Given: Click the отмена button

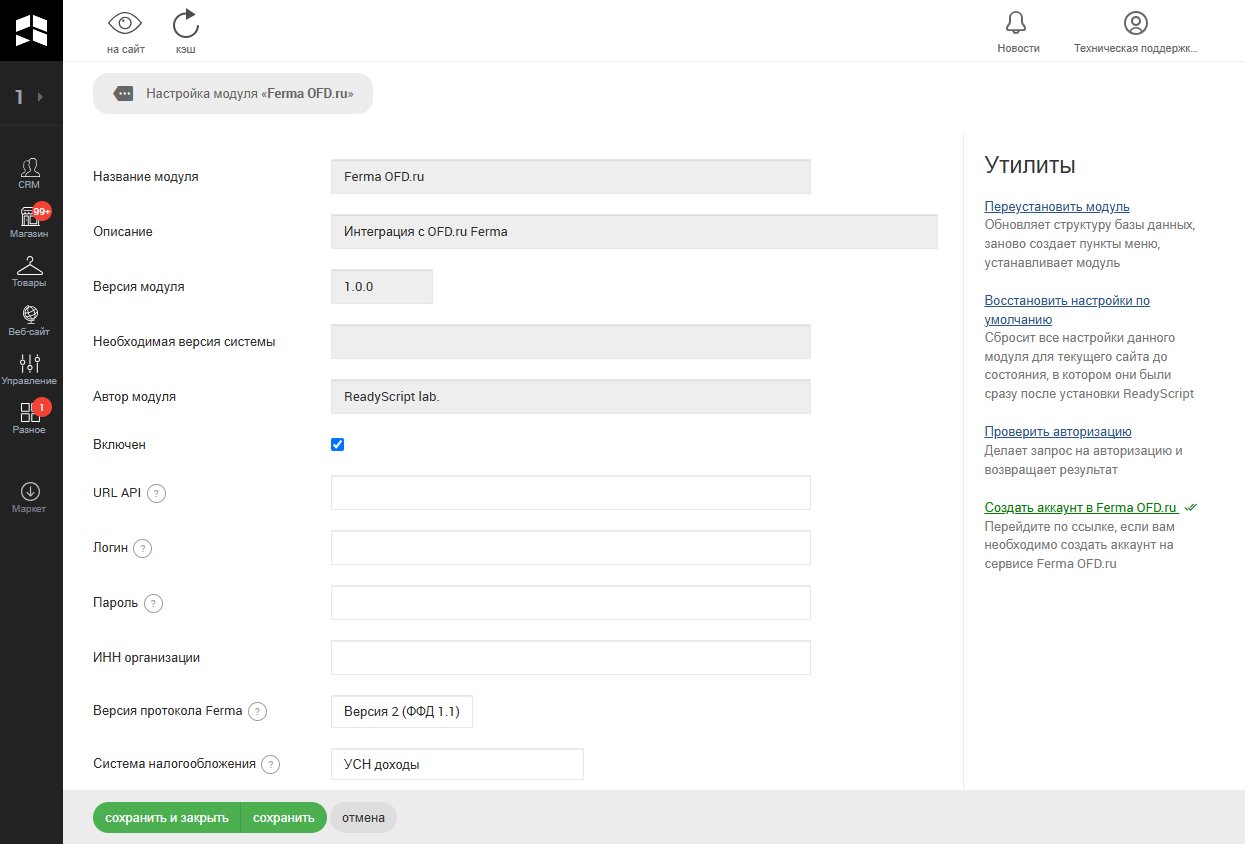Looking at the screenshot, I should [x=363, y=818].
